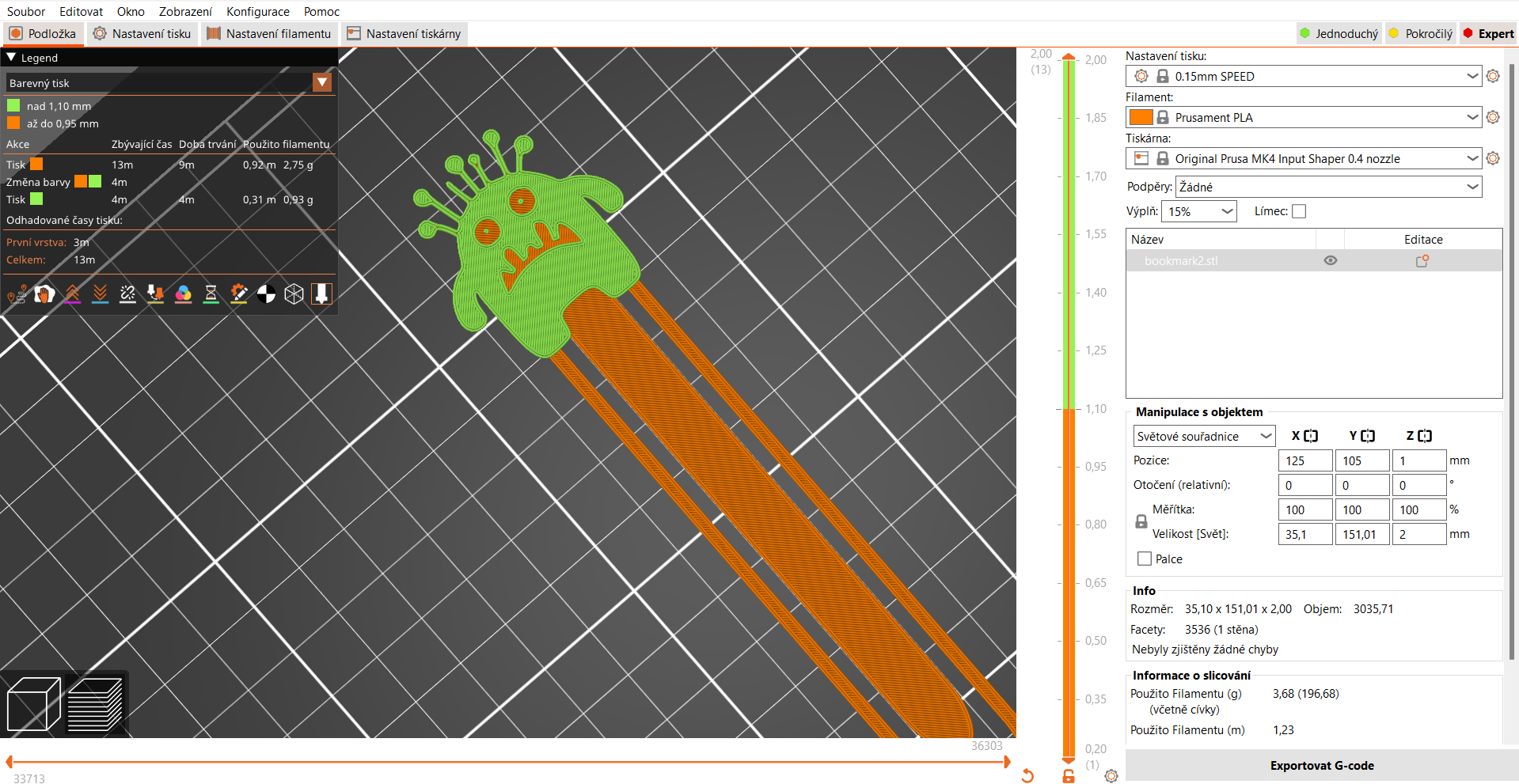This screenshot has height=784, width=1519.
Task: Toggle retractions double-up-arrow icon
Action: pos(72,294)
